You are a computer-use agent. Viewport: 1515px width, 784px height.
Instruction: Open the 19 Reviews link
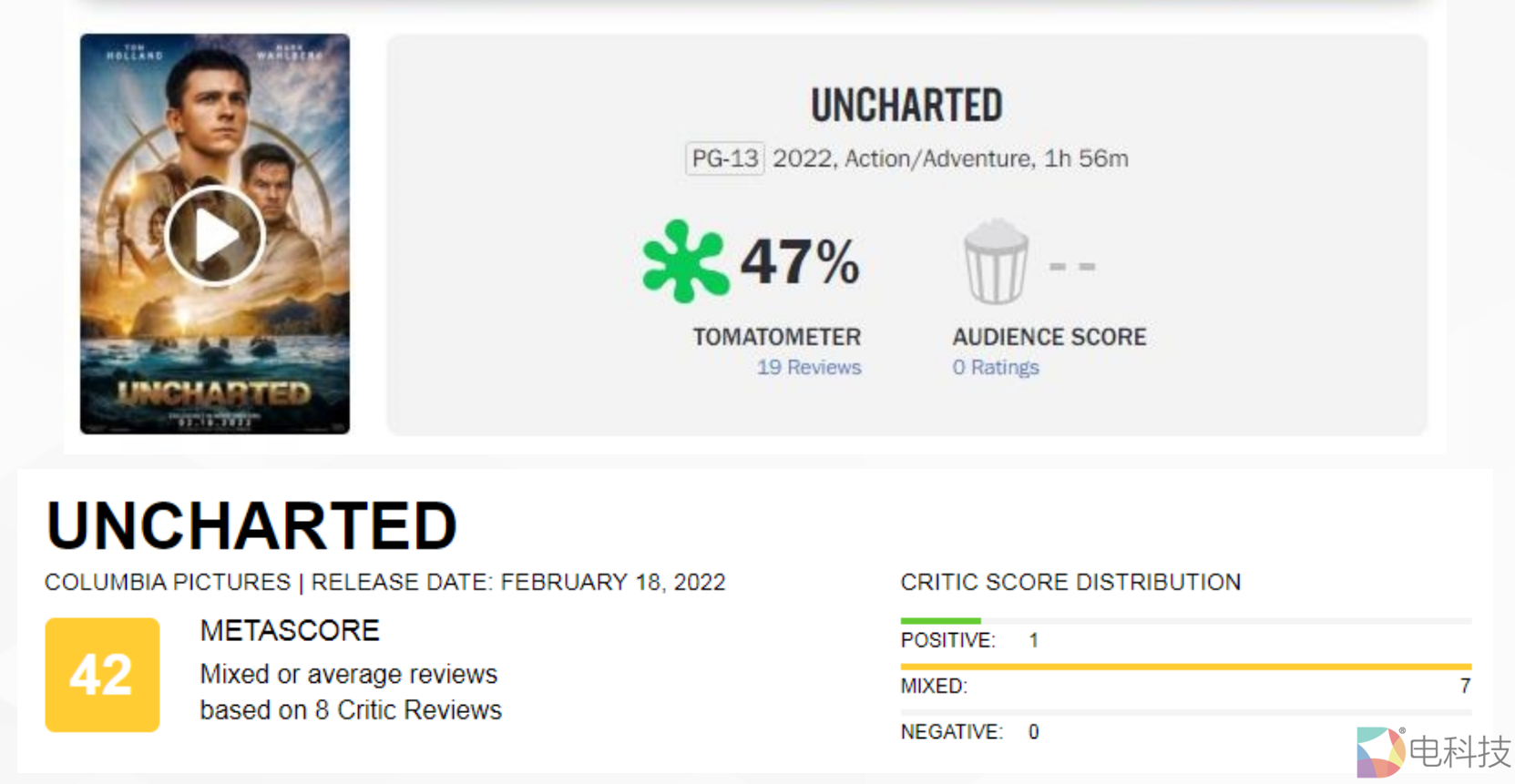pos(808,367)
